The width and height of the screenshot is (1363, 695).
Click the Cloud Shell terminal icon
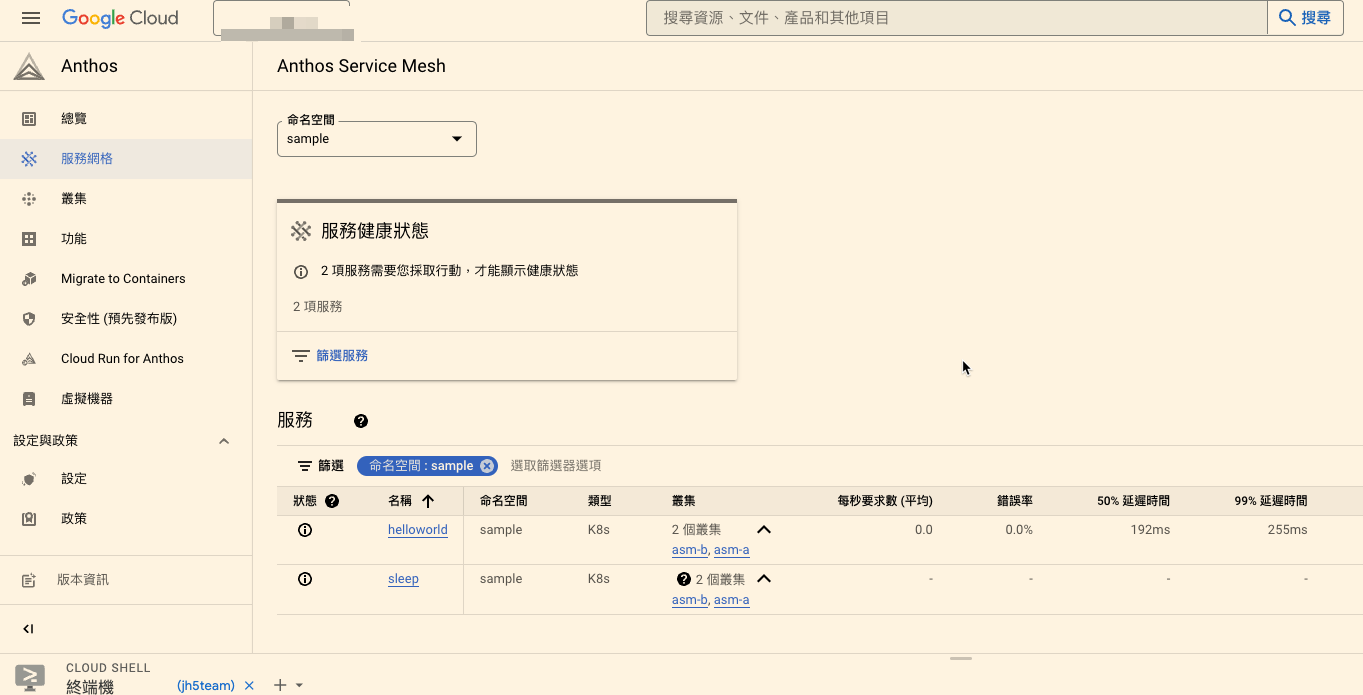pyautogui.click(x=30, y=677)
